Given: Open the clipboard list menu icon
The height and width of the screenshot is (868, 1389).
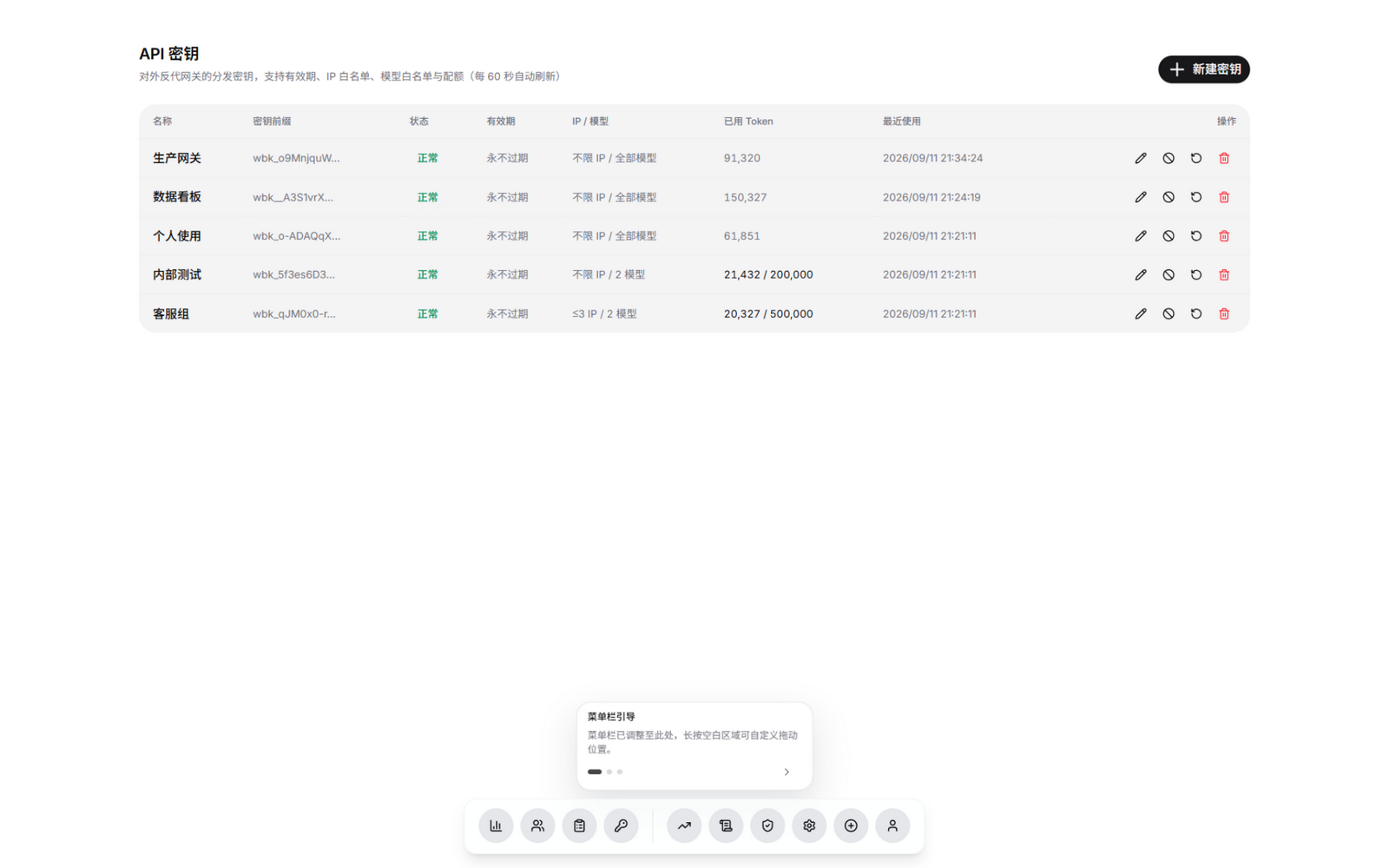Looking at the screenshot, I should click(579, 825).
